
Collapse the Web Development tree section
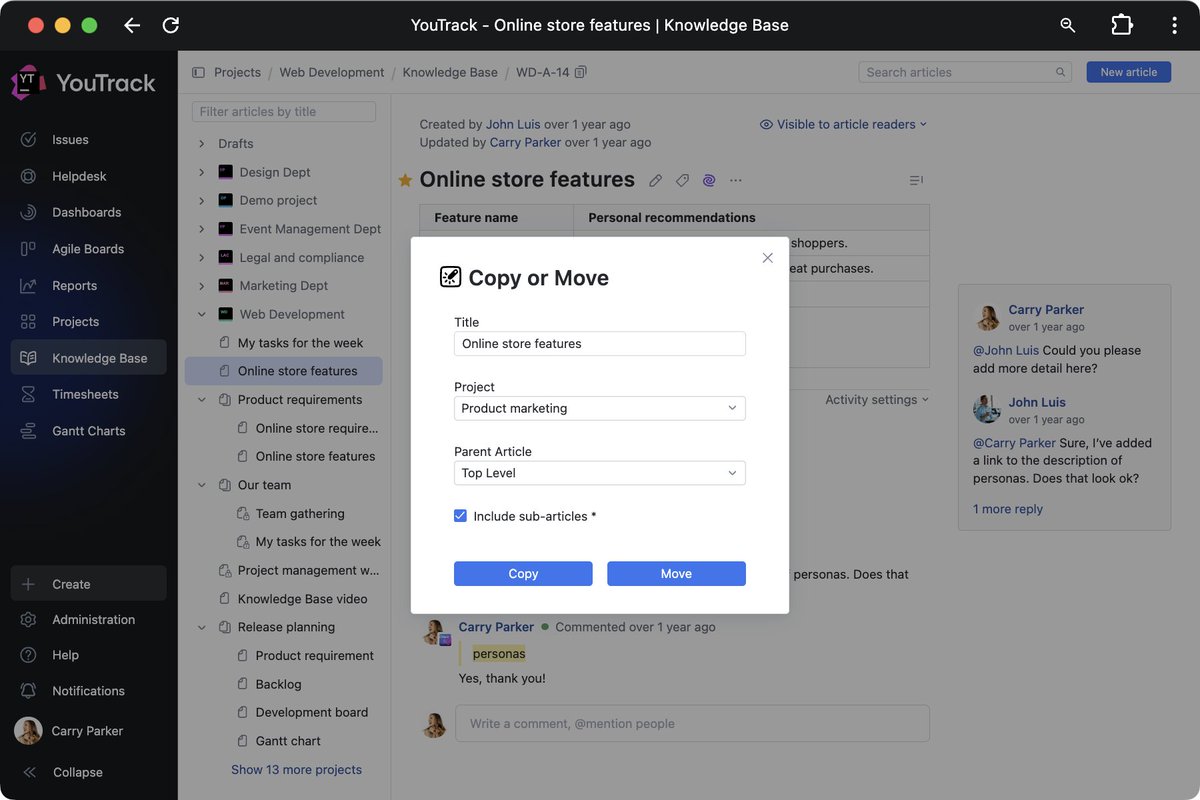201,314
